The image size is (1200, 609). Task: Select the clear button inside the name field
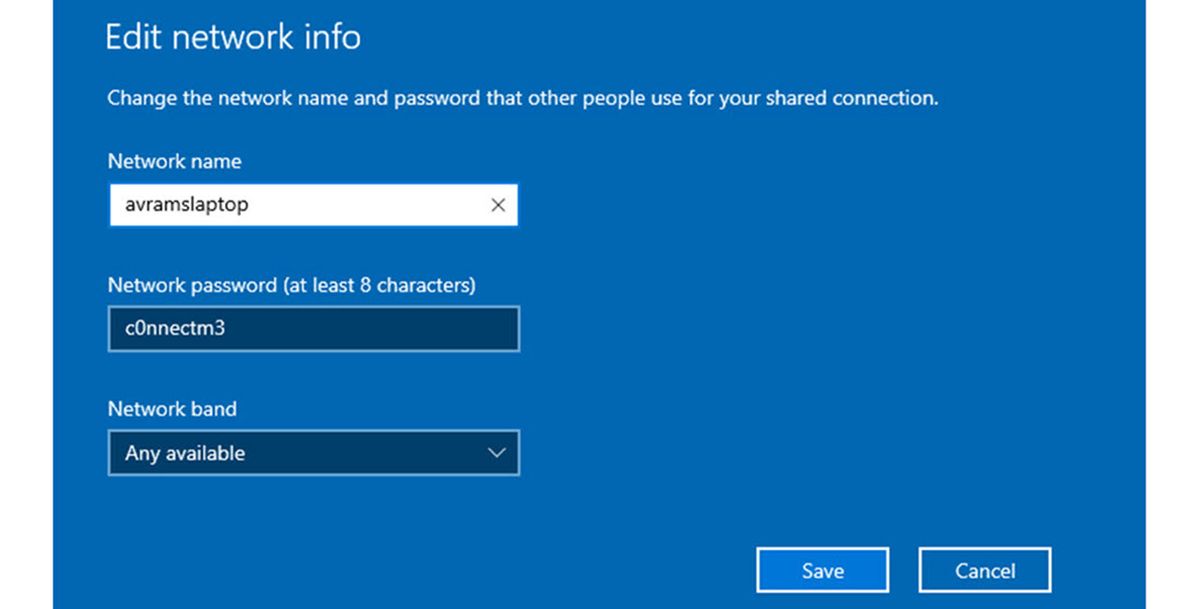(497, 205)
